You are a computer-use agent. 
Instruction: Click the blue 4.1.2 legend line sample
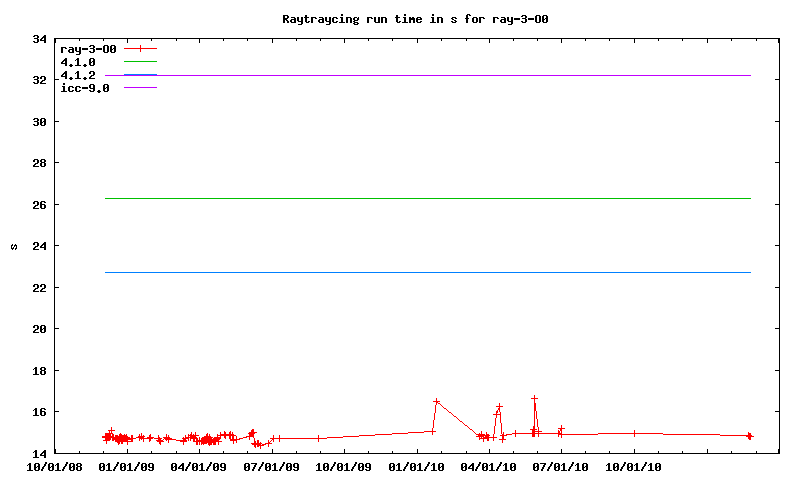(141, 75)
